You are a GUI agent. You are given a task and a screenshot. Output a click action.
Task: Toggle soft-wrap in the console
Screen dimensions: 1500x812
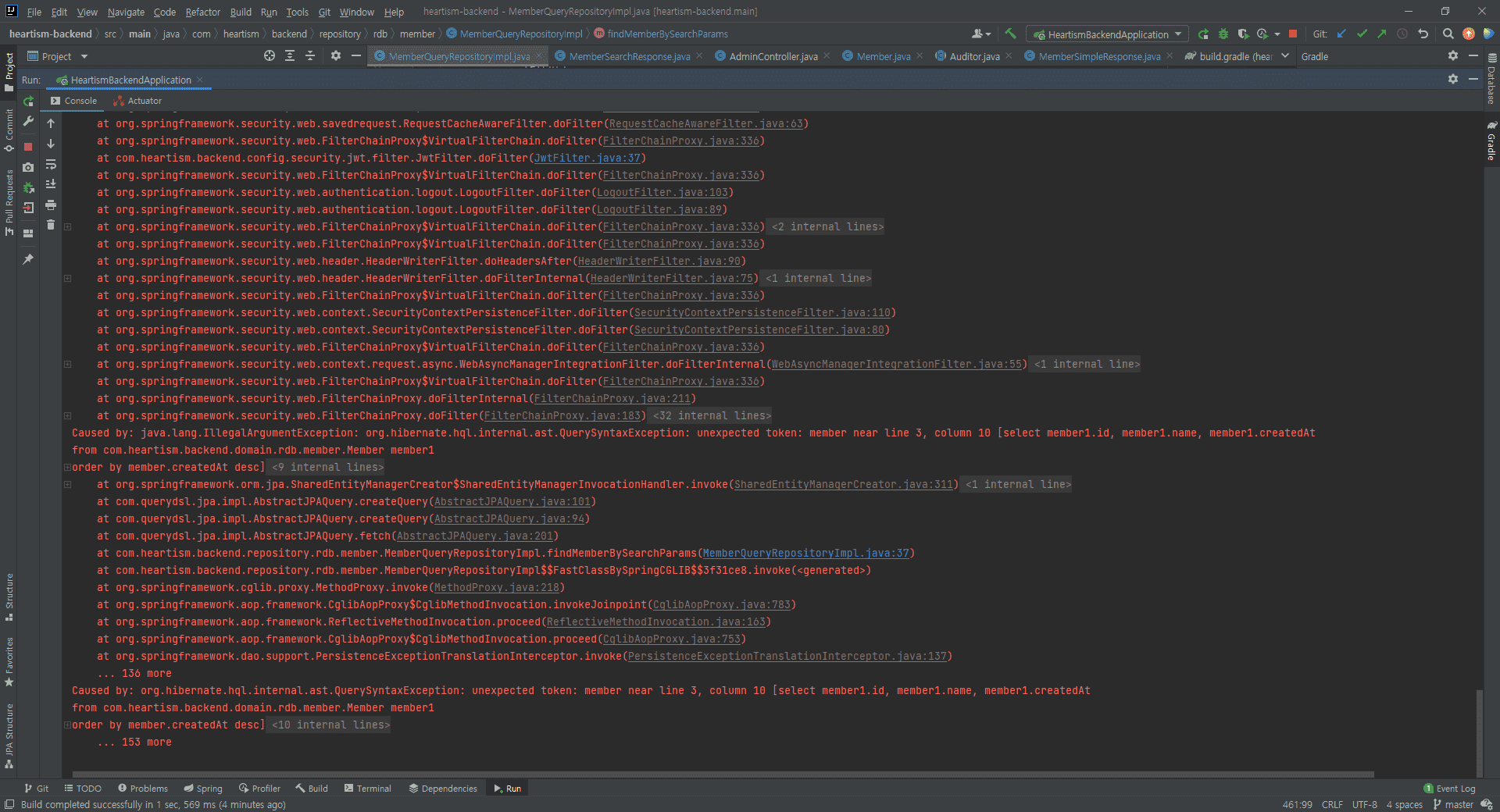(51, 164)
